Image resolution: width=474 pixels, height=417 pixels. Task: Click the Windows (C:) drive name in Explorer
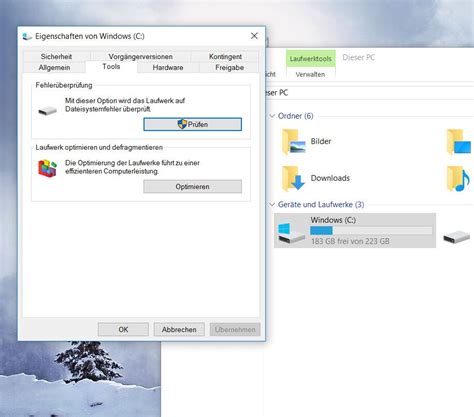333,220
